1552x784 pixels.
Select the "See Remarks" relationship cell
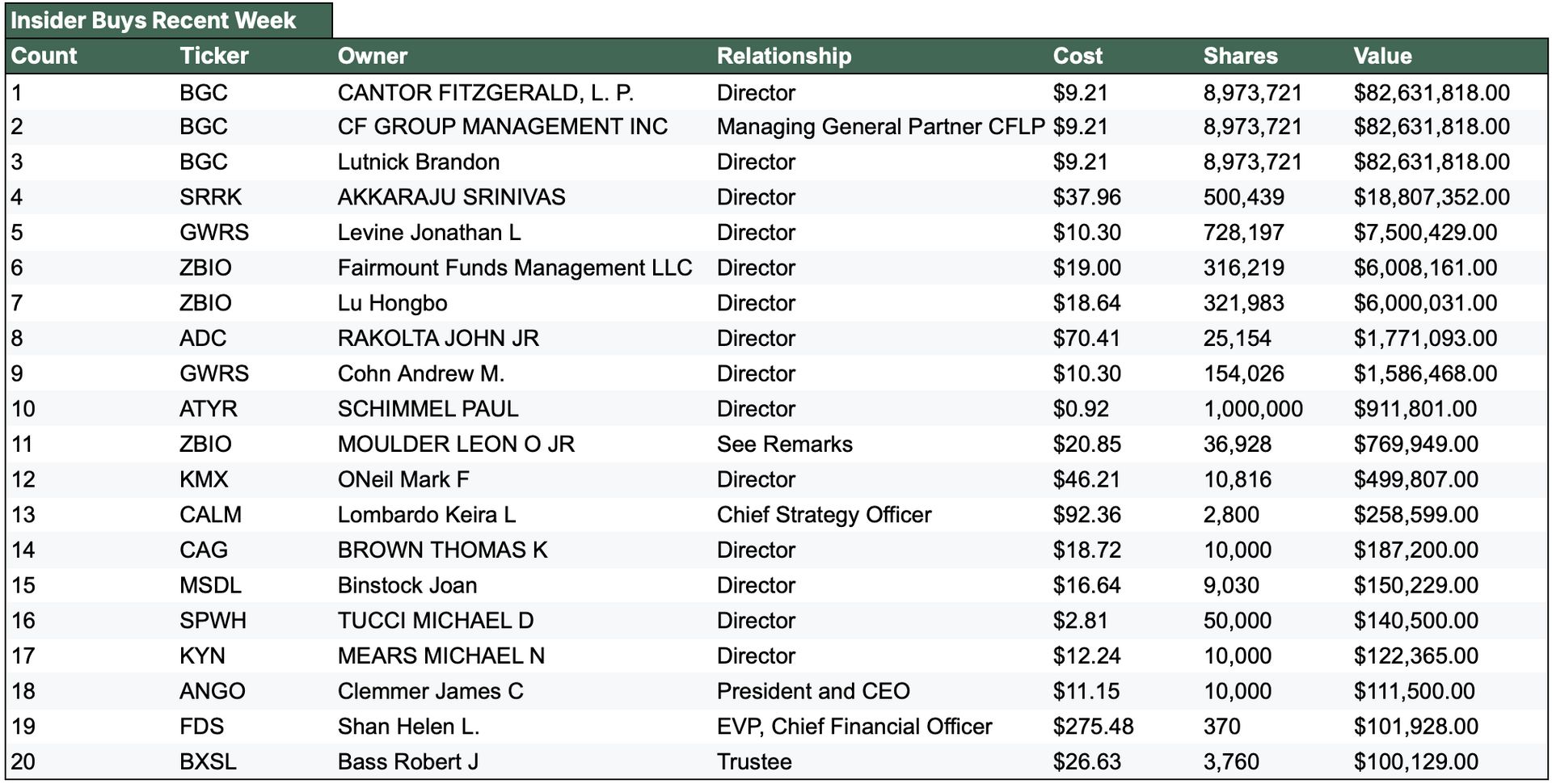784,445
